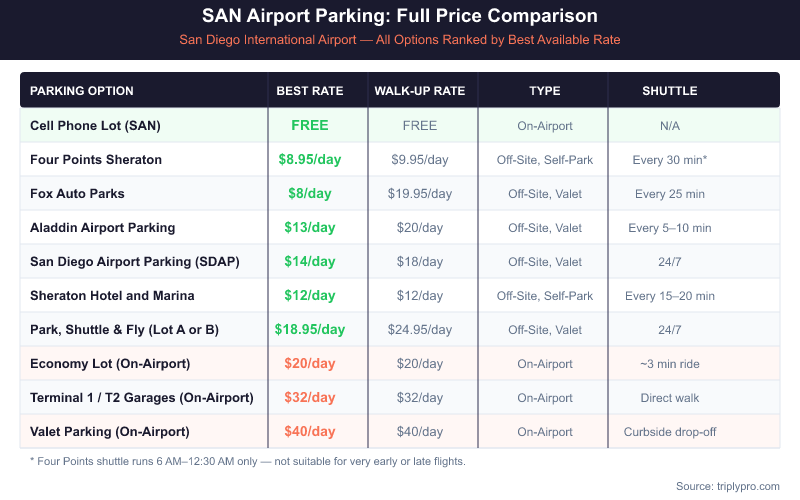Viewport: 800px width, 500px height.
Task: Select Fox Auto Parks row label
Action: pos(77,194)
